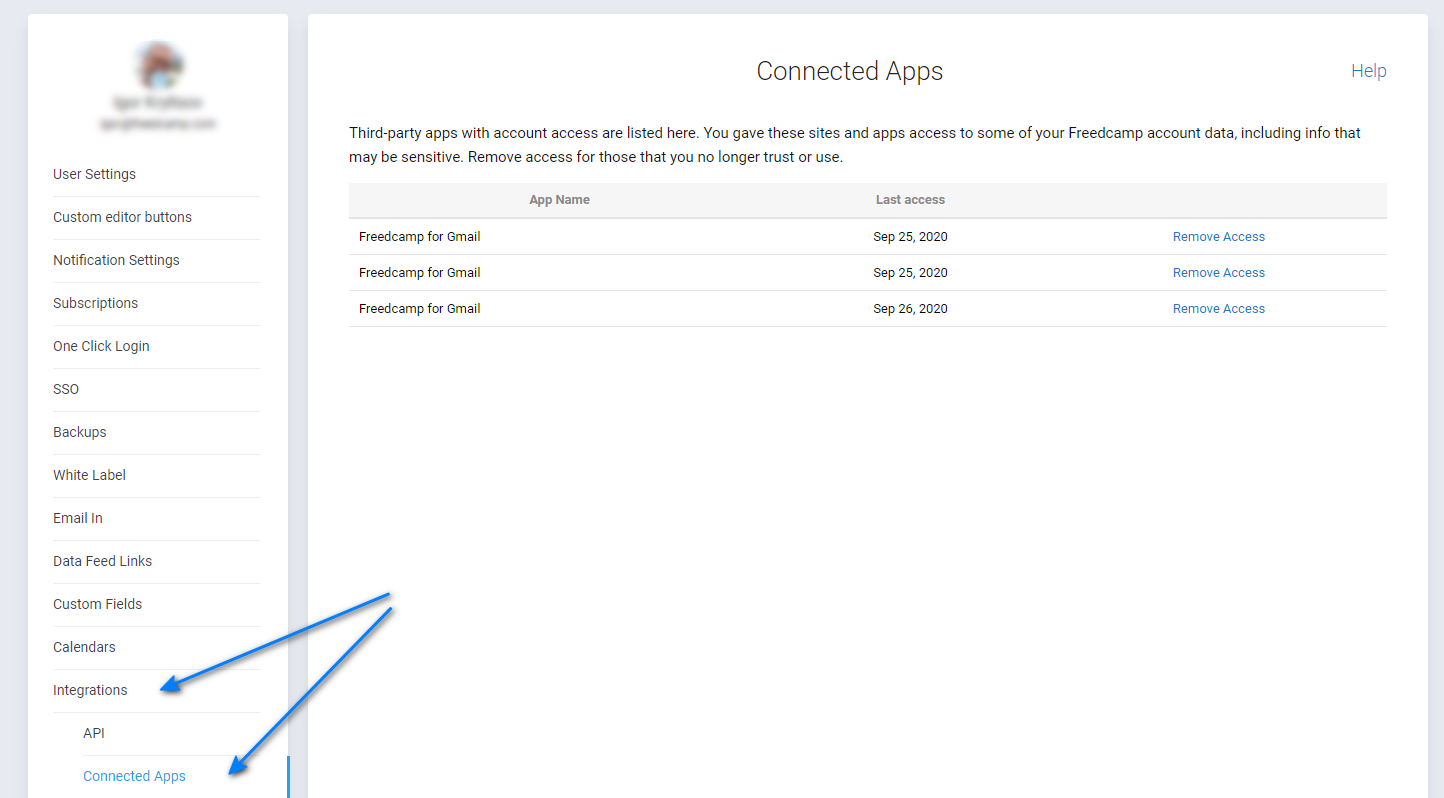Image resolution: width=1444 pixels, height=798 pixels.
Task: Remove access for first Freedcamp for Gmail
Action: click(1218, 237)
